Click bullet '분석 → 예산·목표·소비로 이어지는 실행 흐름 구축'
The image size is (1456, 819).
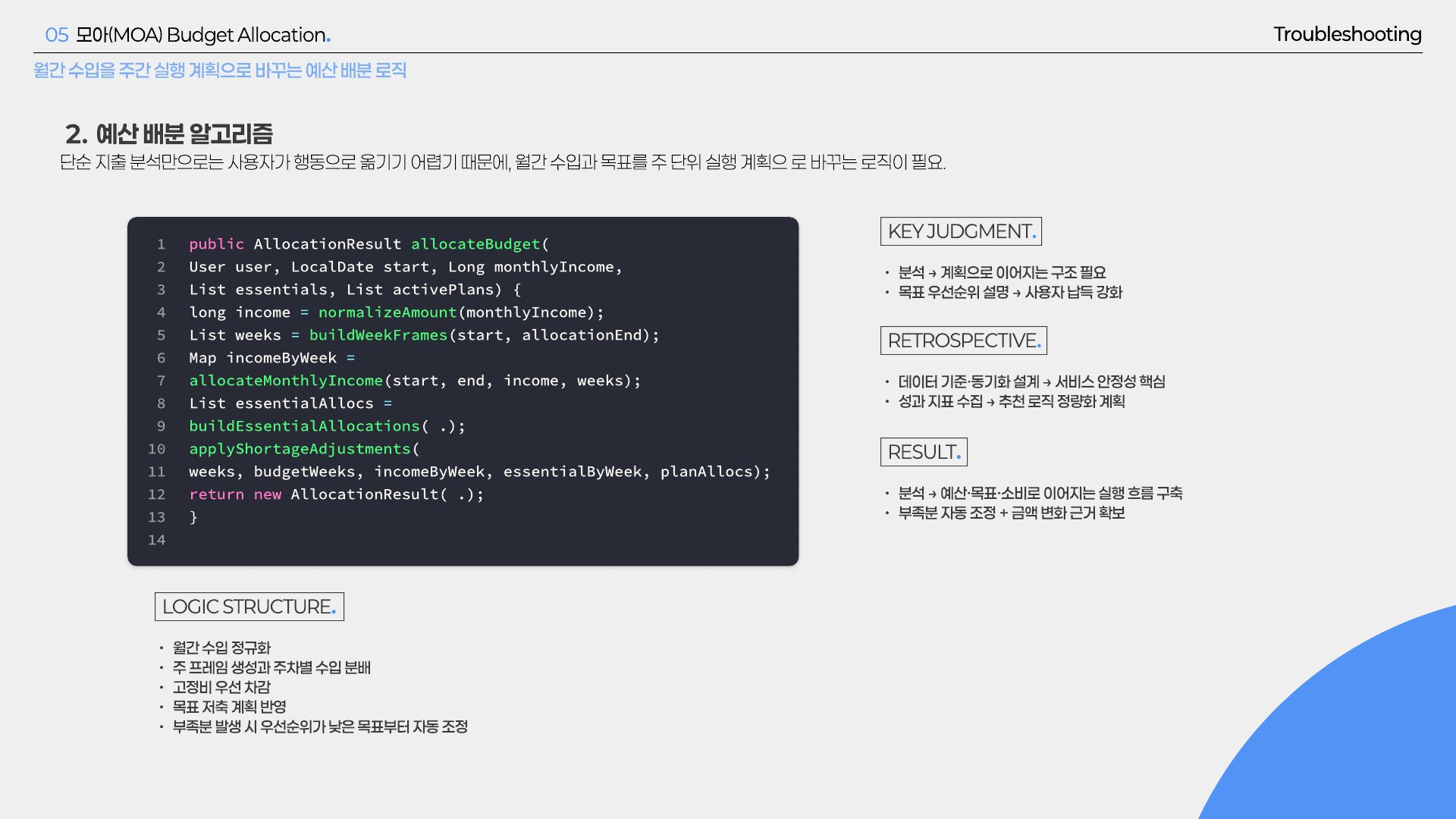coord(1040,493)
